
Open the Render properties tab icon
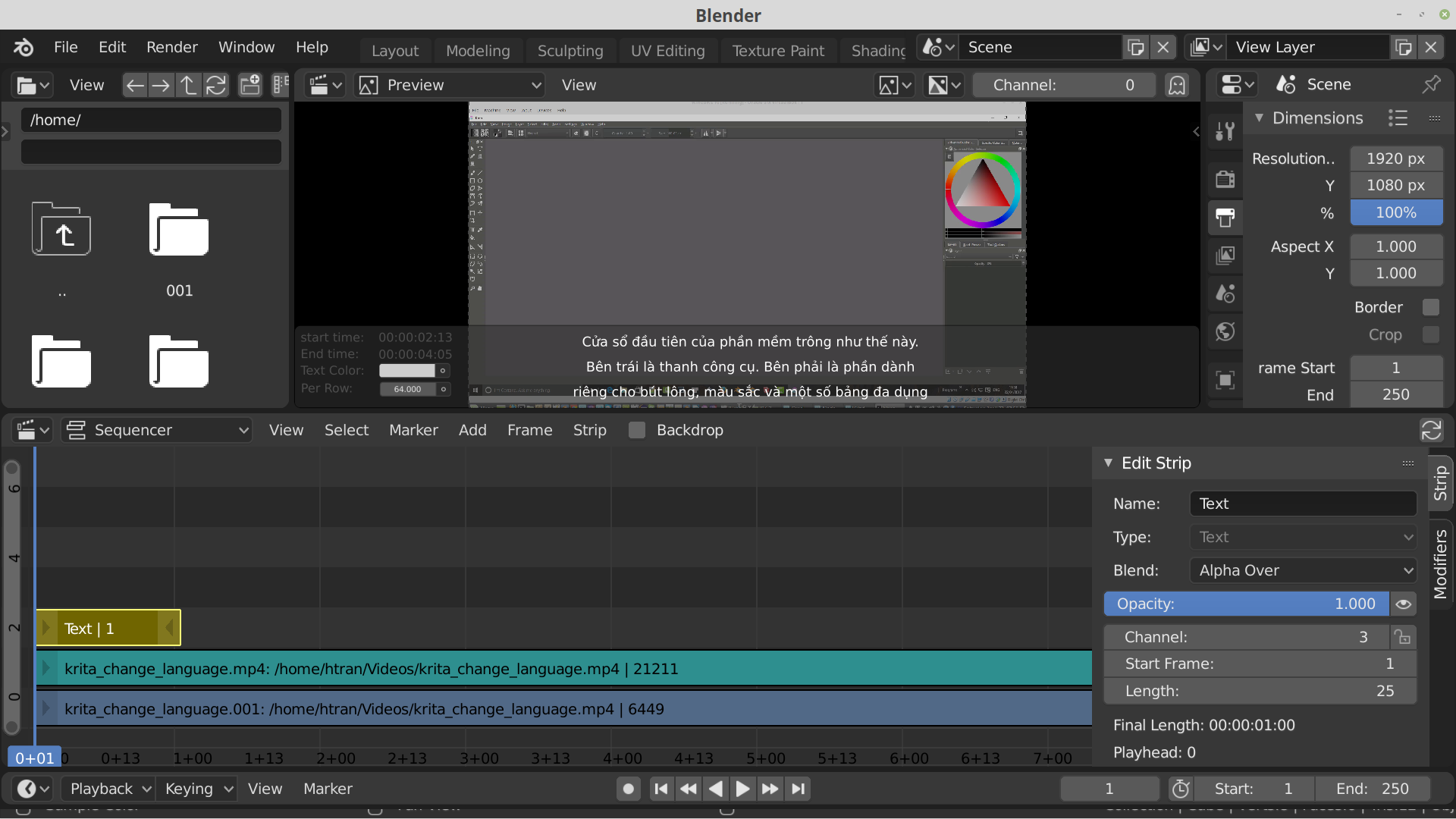pyautogui.click(x=1225, y=179)
